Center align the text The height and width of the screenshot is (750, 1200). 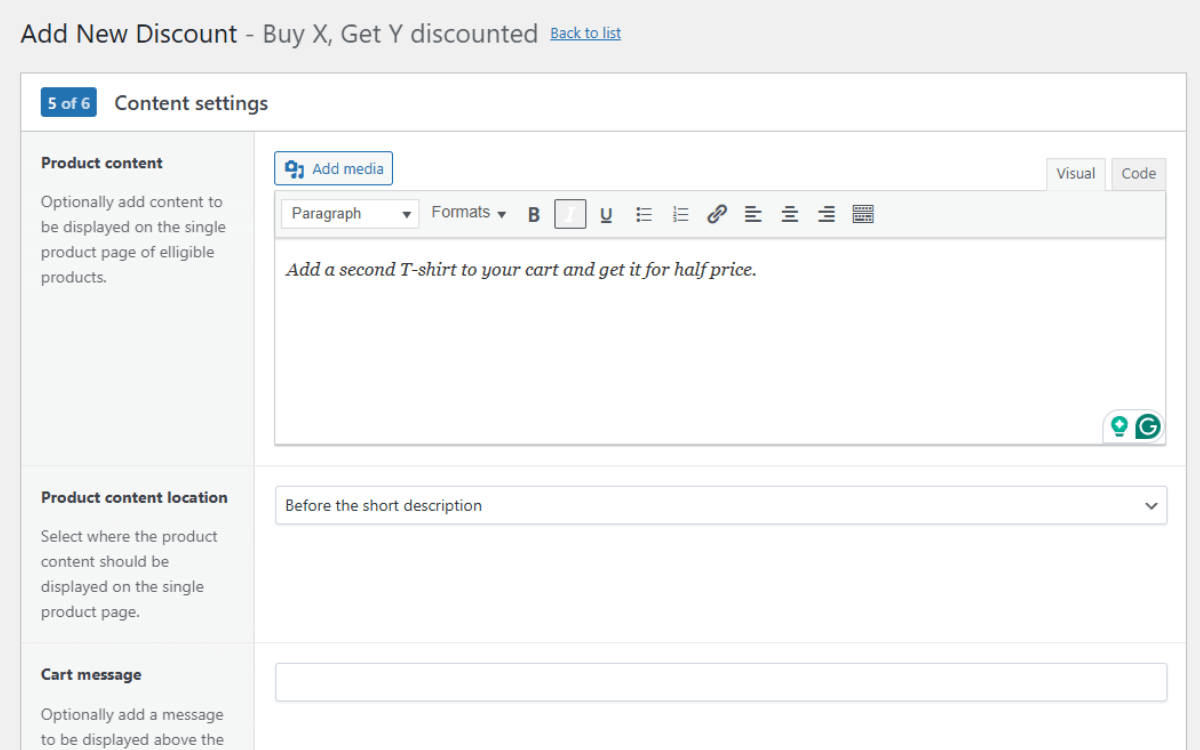(x=790, y=214)
